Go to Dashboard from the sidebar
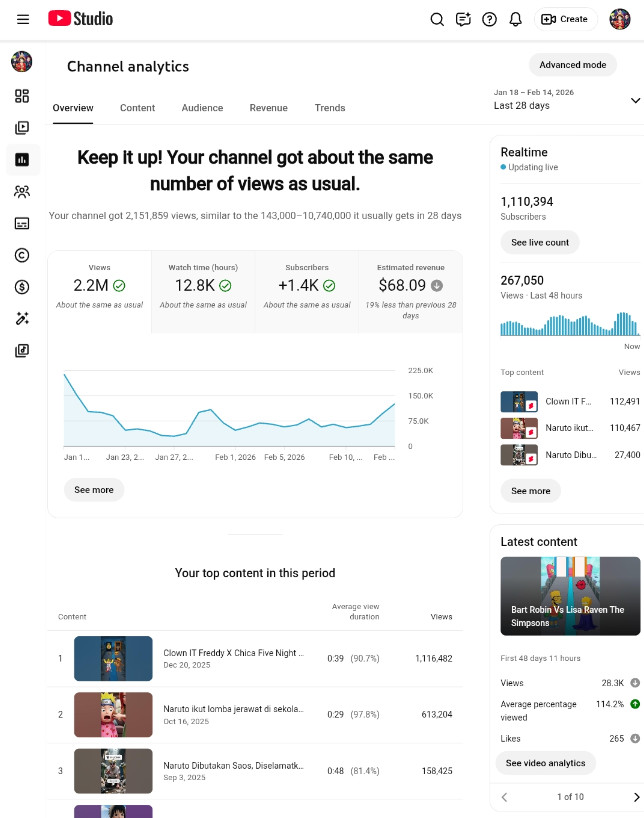Viewport: 644px width, 818px height. (x=22, y=96)
